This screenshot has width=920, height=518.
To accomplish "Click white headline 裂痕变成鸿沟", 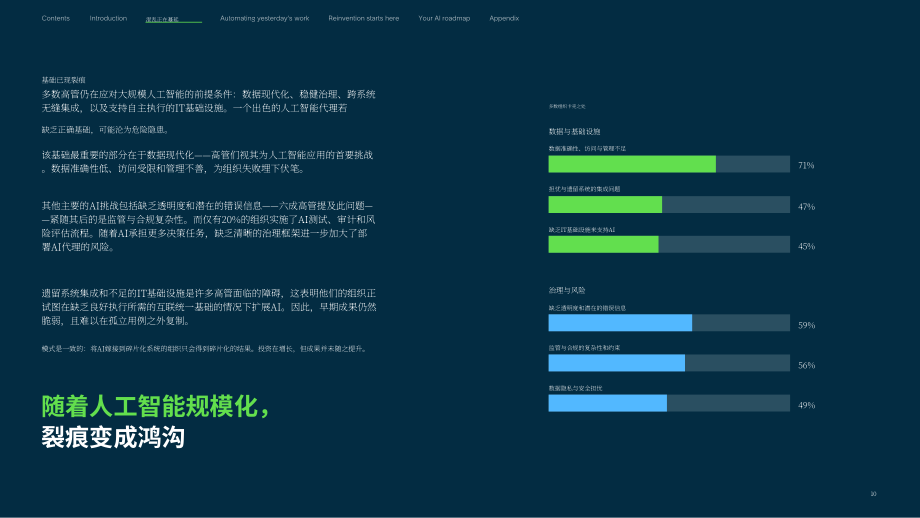I will point(113,437).
